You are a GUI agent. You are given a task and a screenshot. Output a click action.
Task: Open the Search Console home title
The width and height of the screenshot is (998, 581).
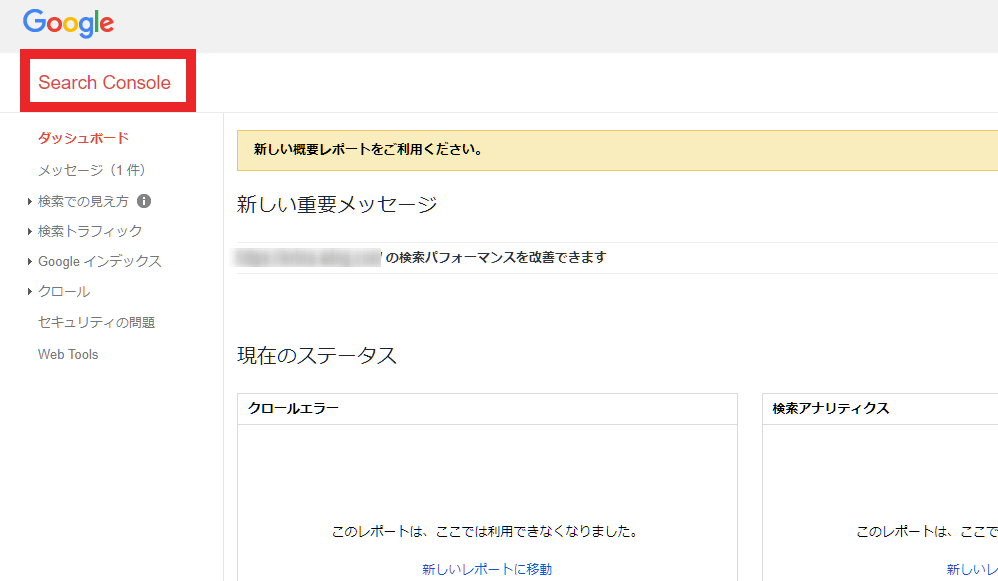[x=105, y=83]
